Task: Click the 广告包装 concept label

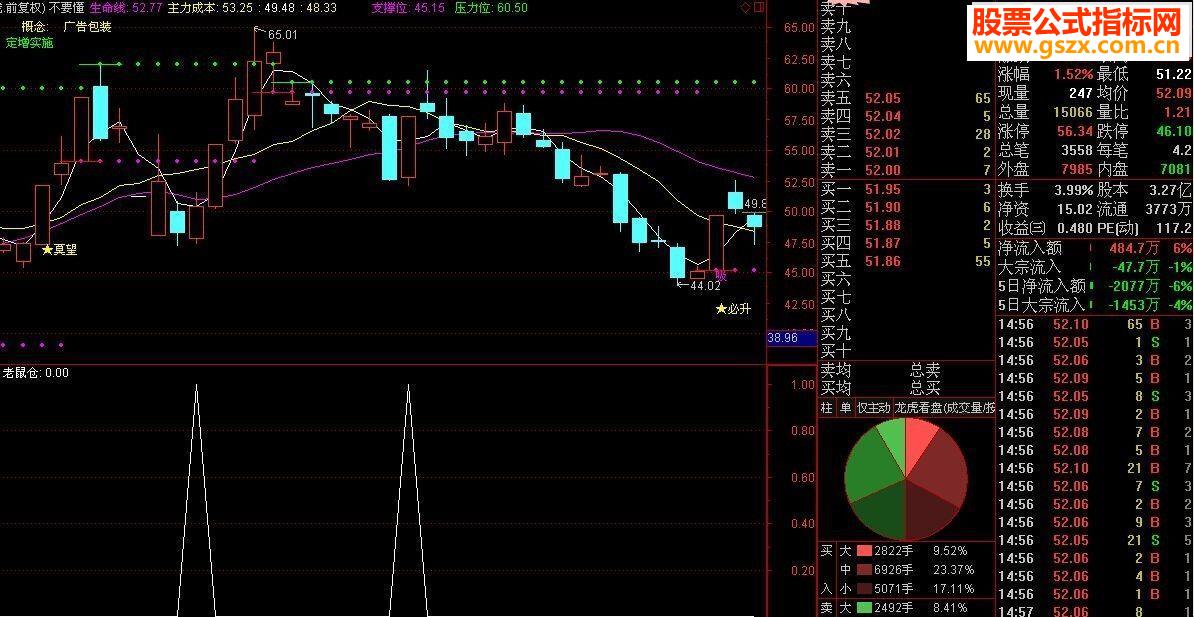Action: 88,27
